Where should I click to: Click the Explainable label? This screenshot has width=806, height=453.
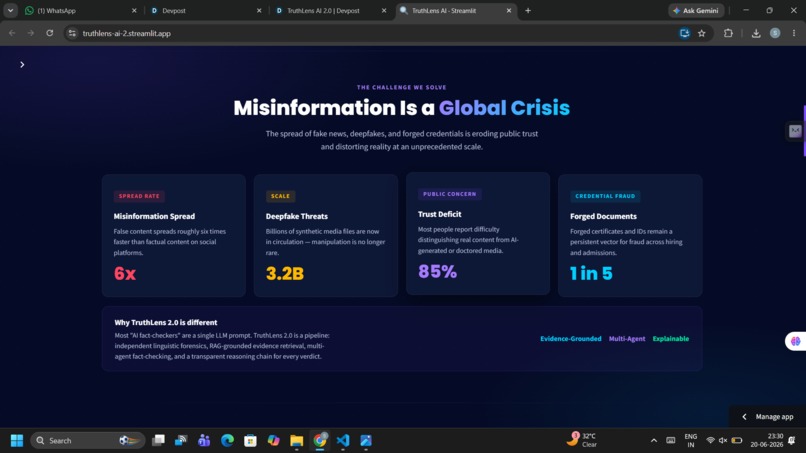pyautogui.click(x=670, y=339)
